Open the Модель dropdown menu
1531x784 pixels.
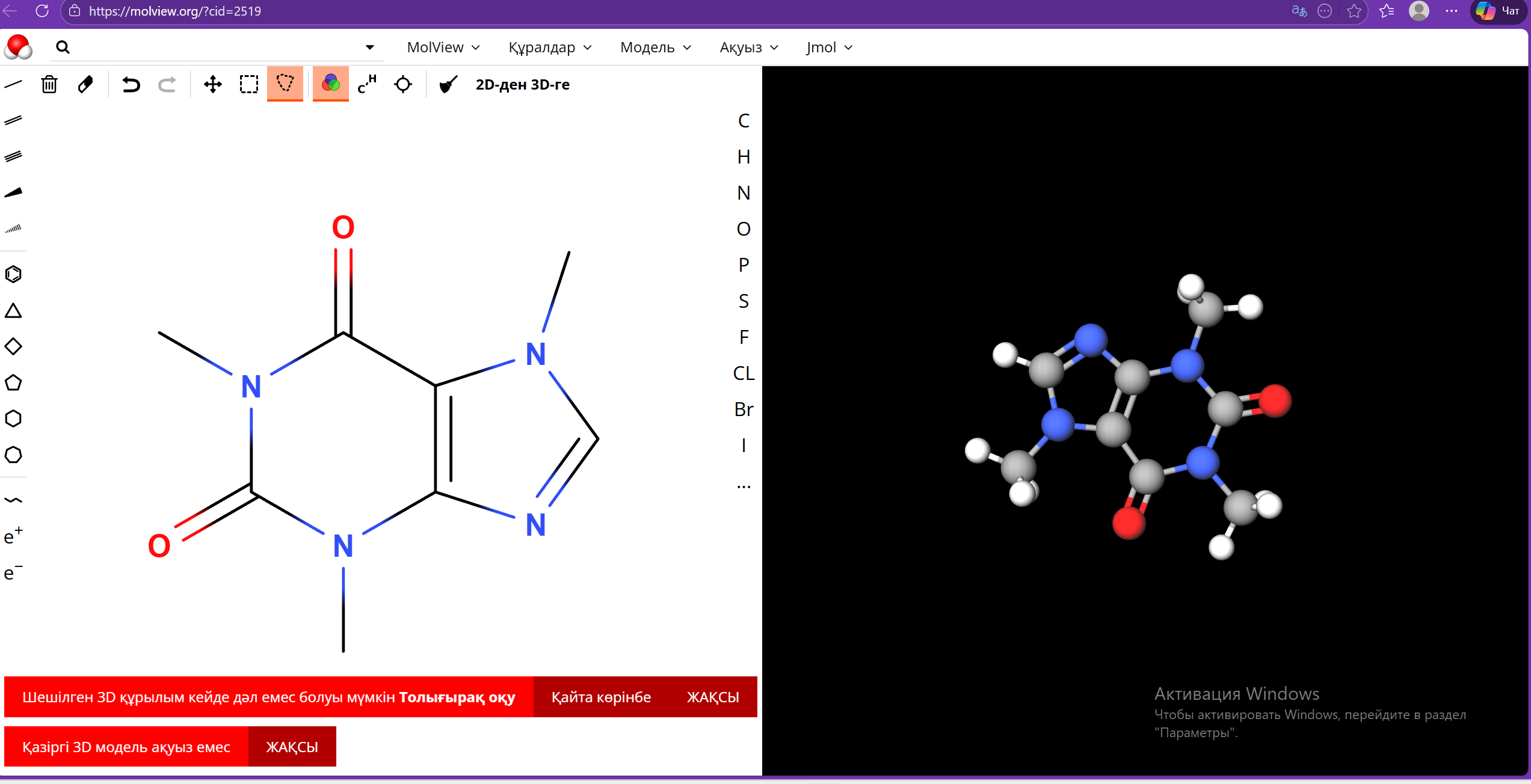click(x=655, y=47)
